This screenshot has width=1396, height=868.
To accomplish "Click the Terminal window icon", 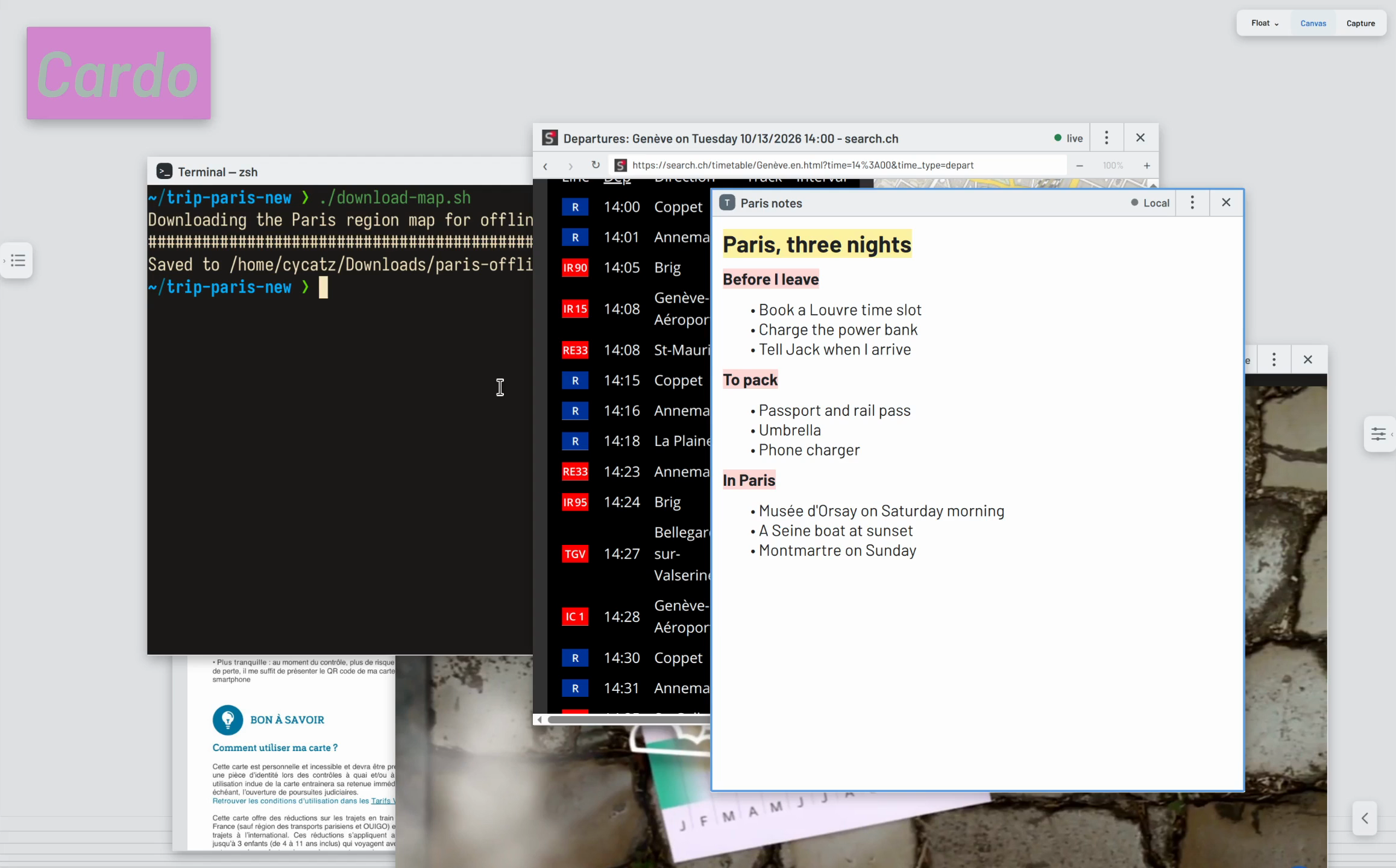I will coord(165,172).
